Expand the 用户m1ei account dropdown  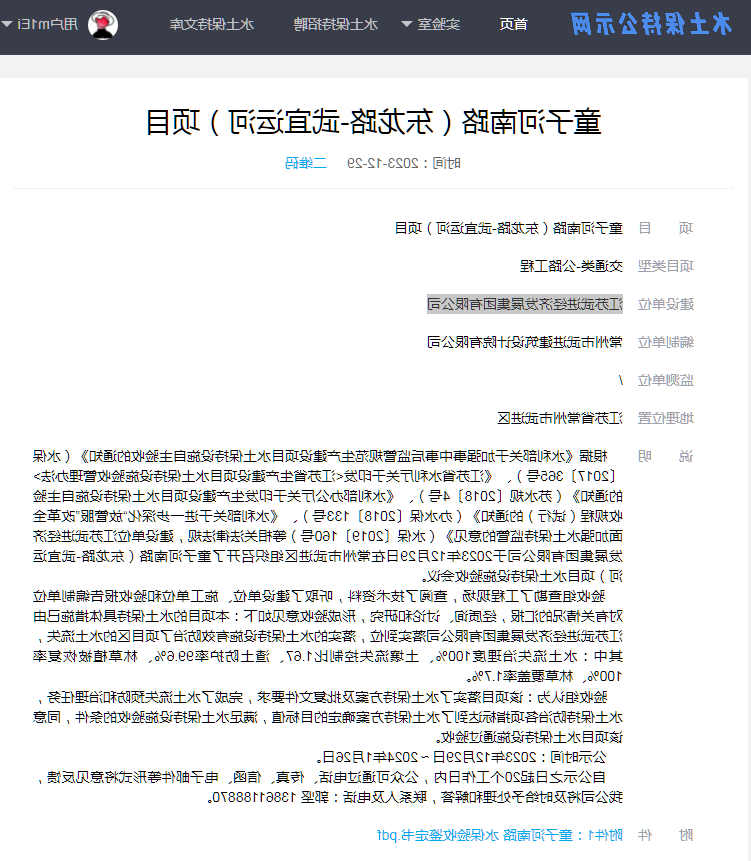tap(40, 25)
